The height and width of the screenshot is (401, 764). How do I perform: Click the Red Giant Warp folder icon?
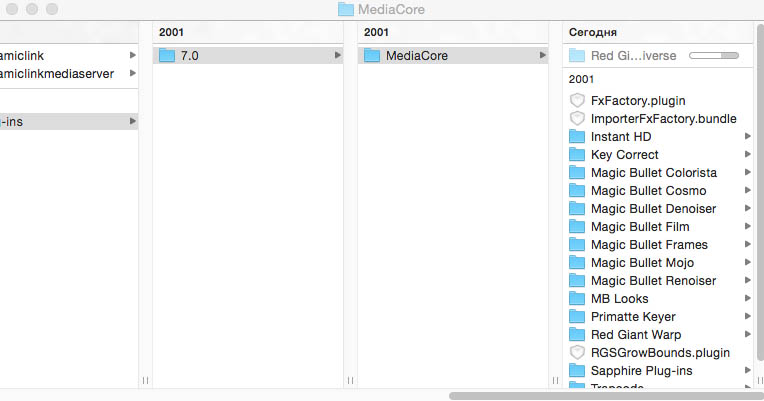577,335
